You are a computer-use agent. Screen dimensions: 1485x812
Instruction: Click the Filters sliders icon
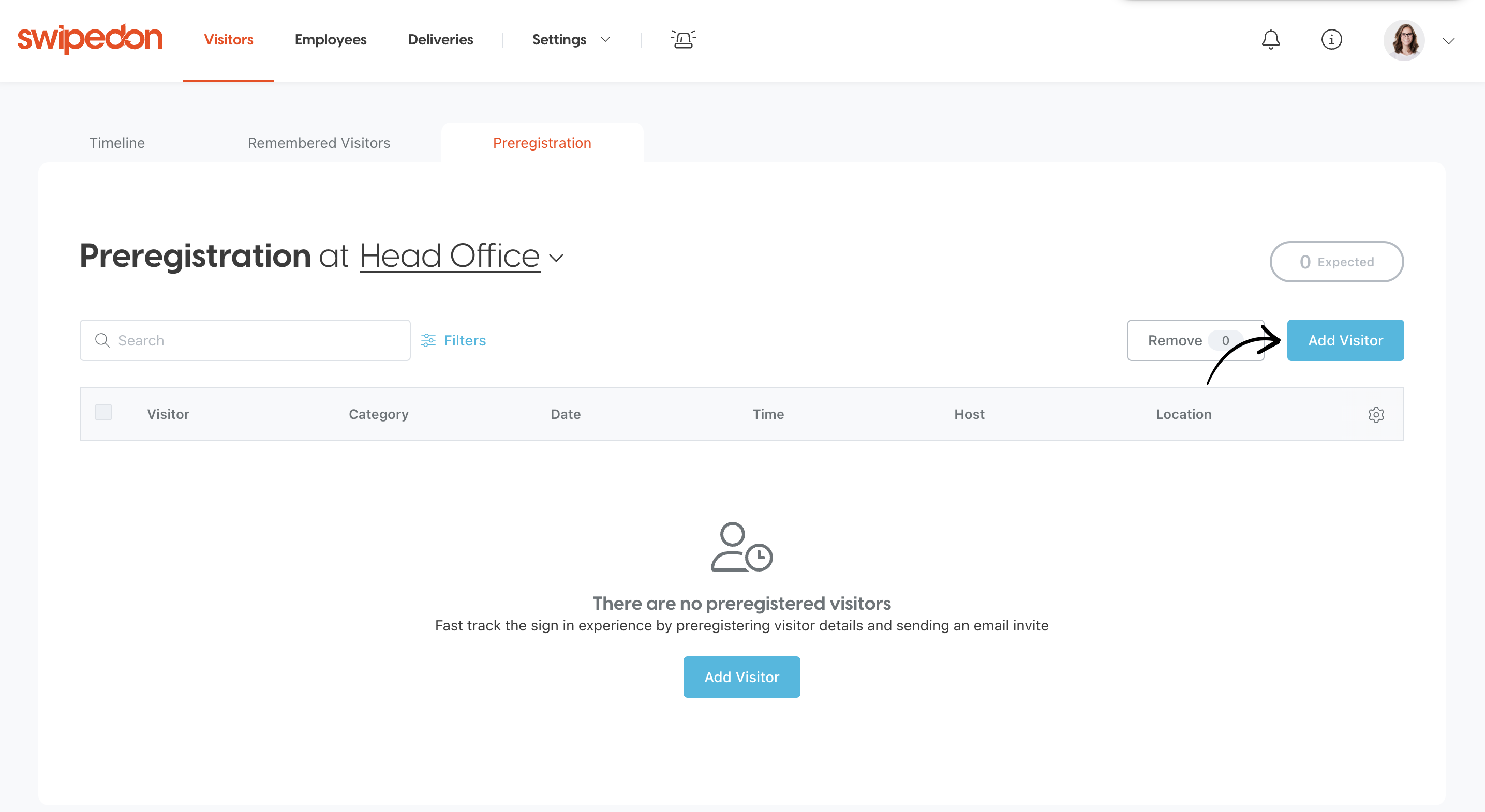pos(428,340)
